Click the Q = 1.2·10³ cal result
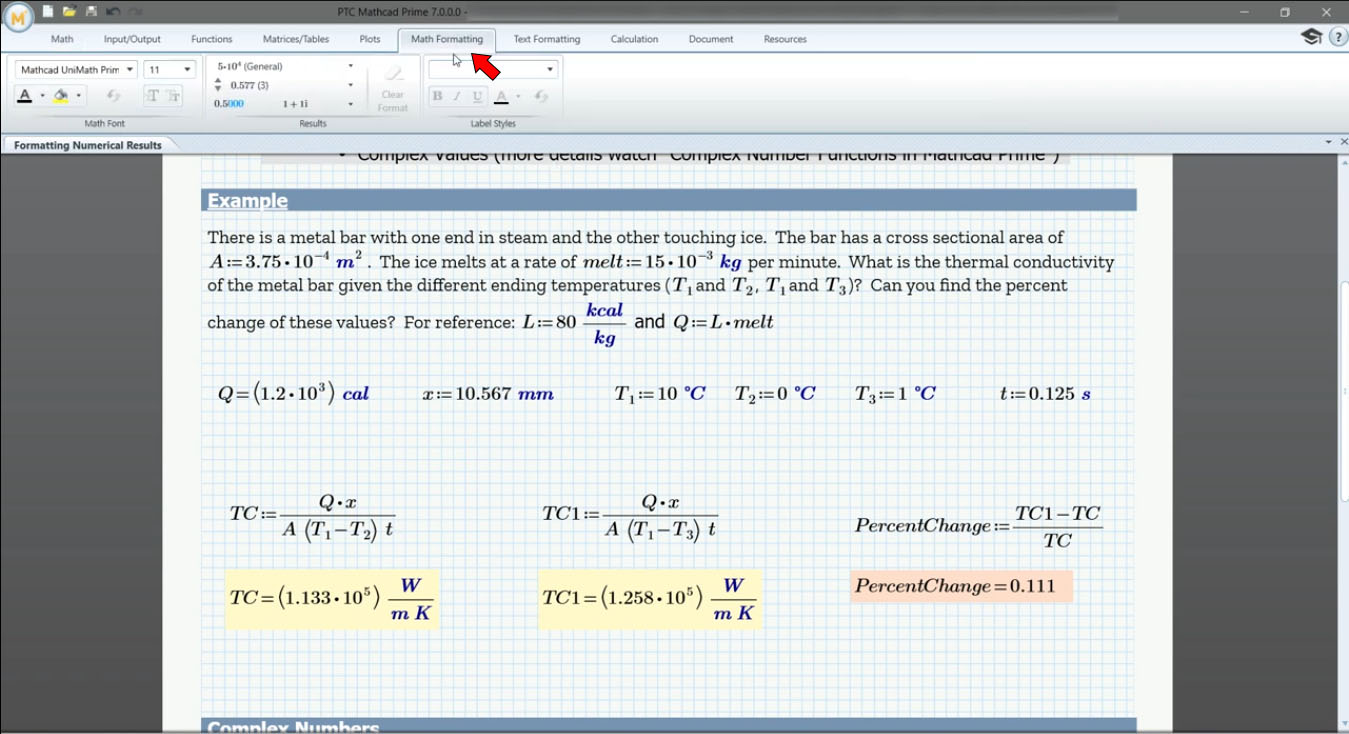The height and width of the screenshot is (734, 1349). 294,393
